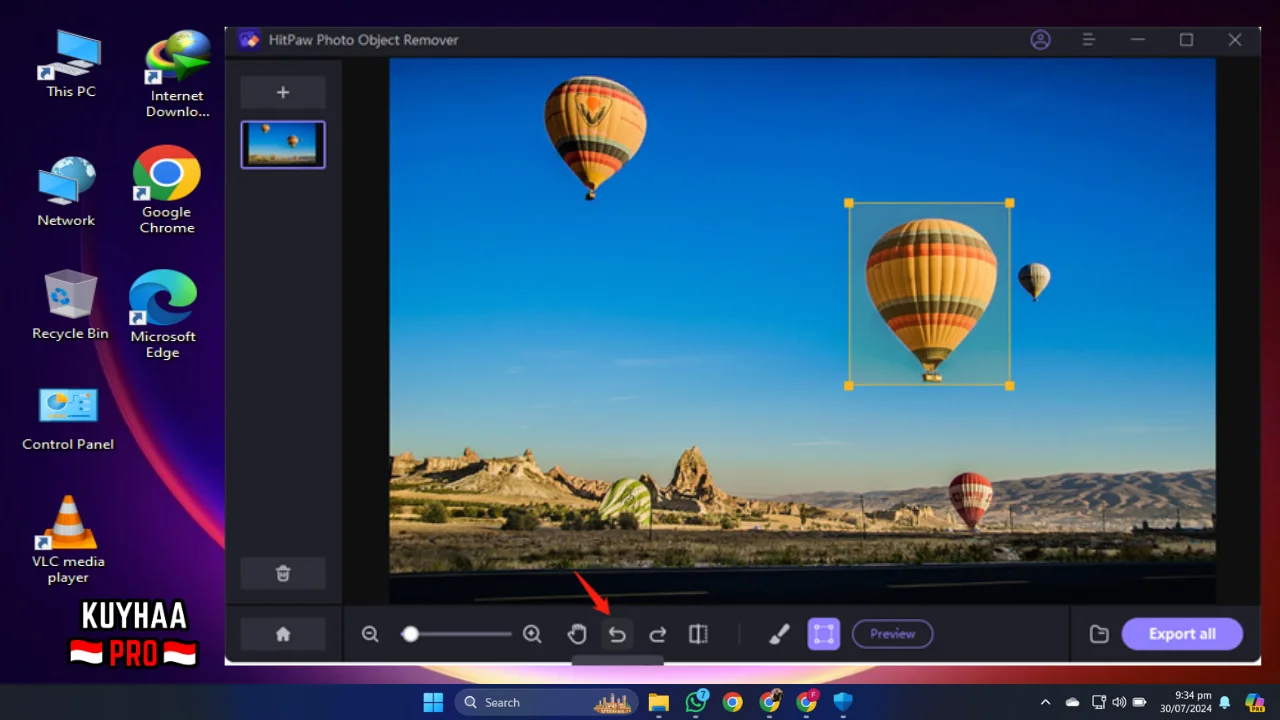Viewport: 1280px width, 720px height.
Task: Open notifications bell icon
Action: pyautogui.click(x=1225, y=702)
